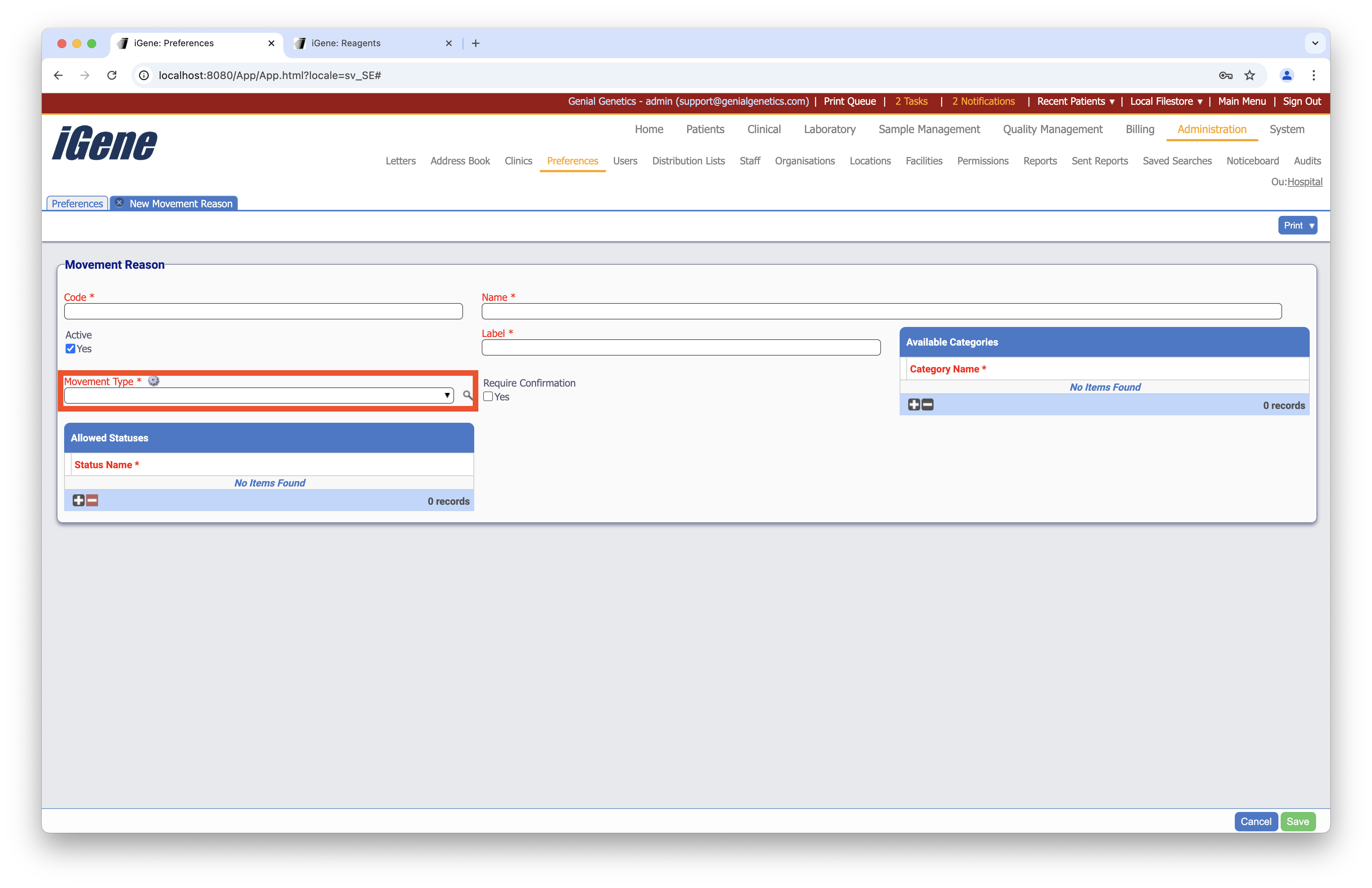Remove row from Allowed Statuses table

pos(92,500)
